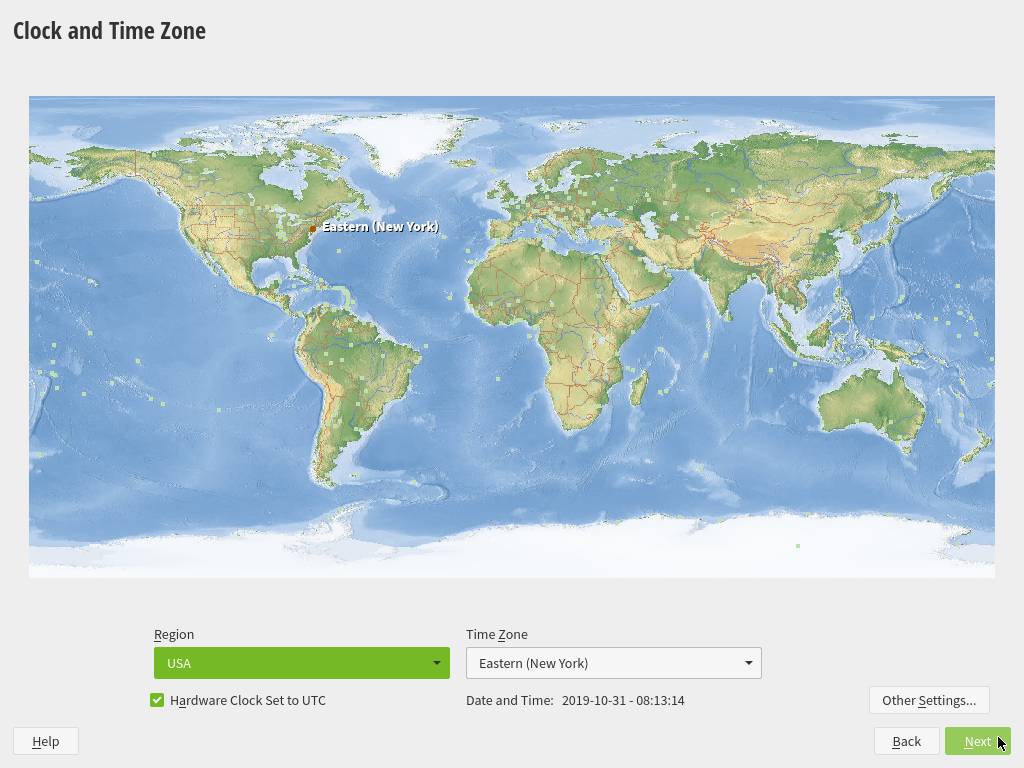This screenshot has height=768, width=1024.
Task: Click the Date and Time value text
Action: coord(623,700)
